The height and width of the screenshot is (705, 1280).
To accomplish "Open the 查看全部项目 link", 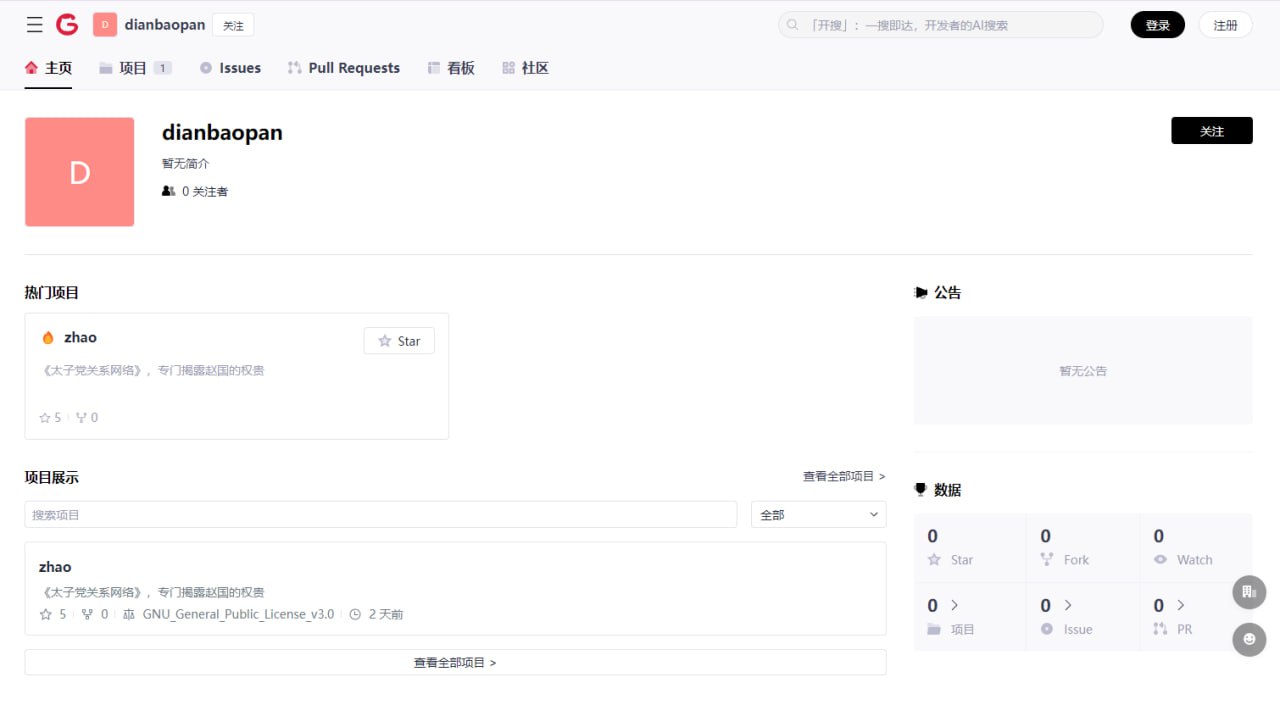I will tap(843, 477).
